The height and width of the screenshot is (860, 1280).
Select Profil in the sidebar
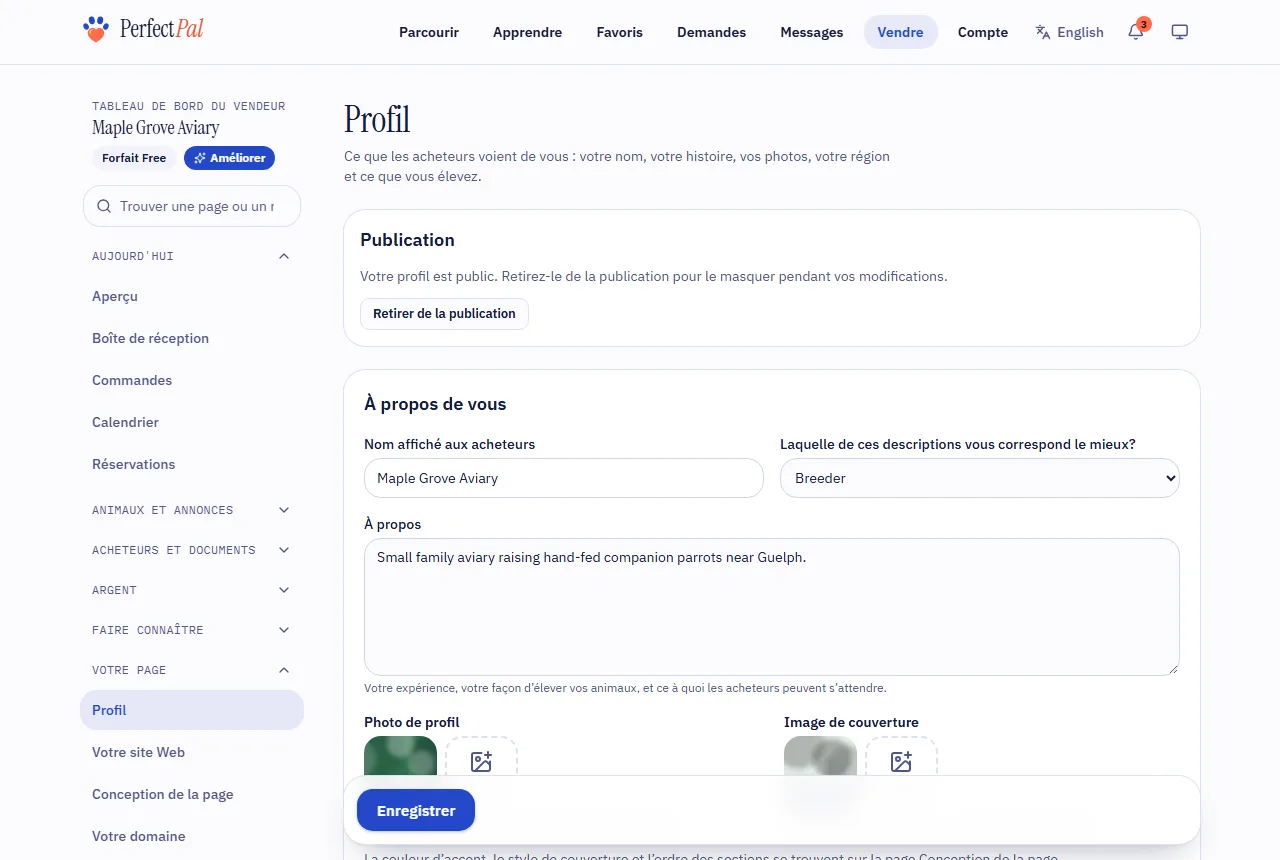tap(192, 710)
